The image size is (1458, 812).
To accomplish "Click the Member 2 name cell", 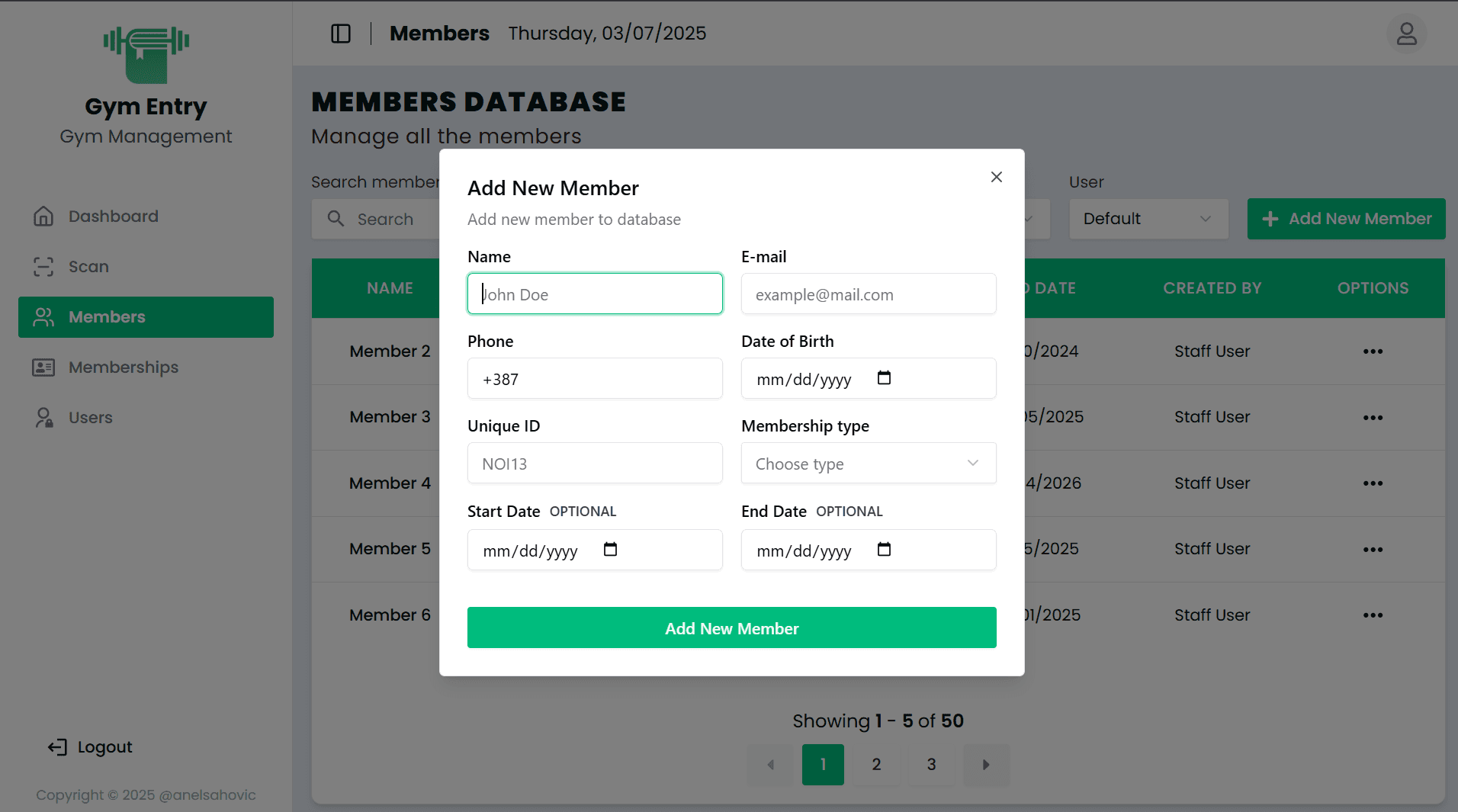I will (x=390, y=351).
